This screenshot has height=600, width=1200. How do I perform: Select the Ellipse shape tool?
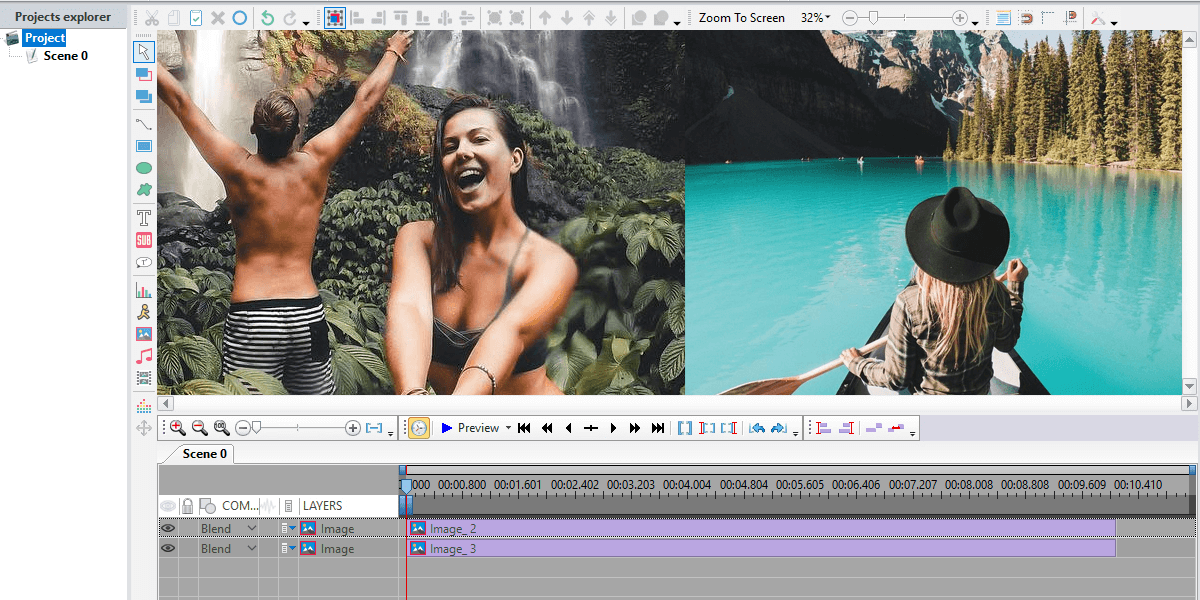pyautogui.click(x=143, y=168)
